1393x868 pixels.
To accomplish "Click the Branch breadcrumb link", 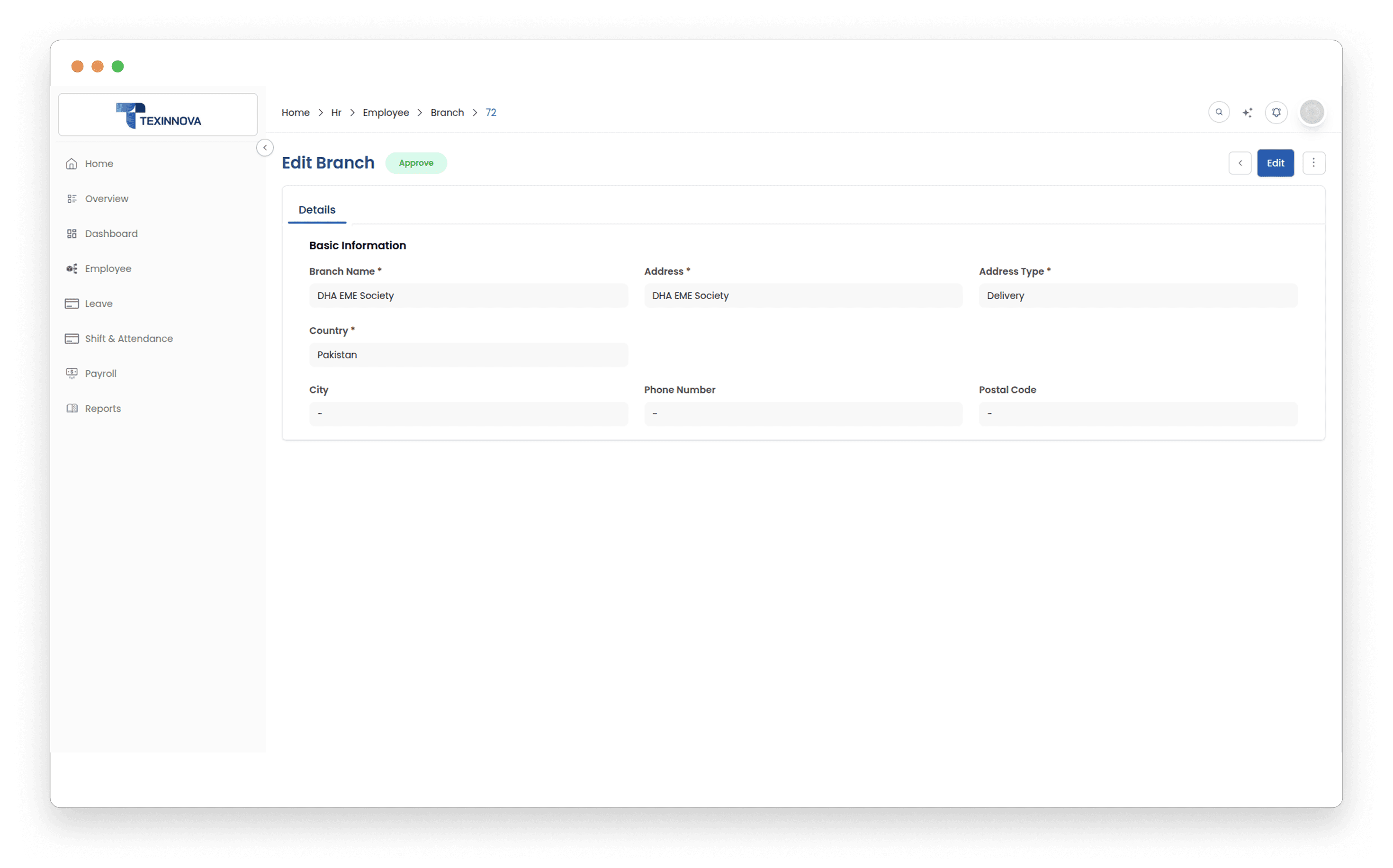I will point(447,113).
